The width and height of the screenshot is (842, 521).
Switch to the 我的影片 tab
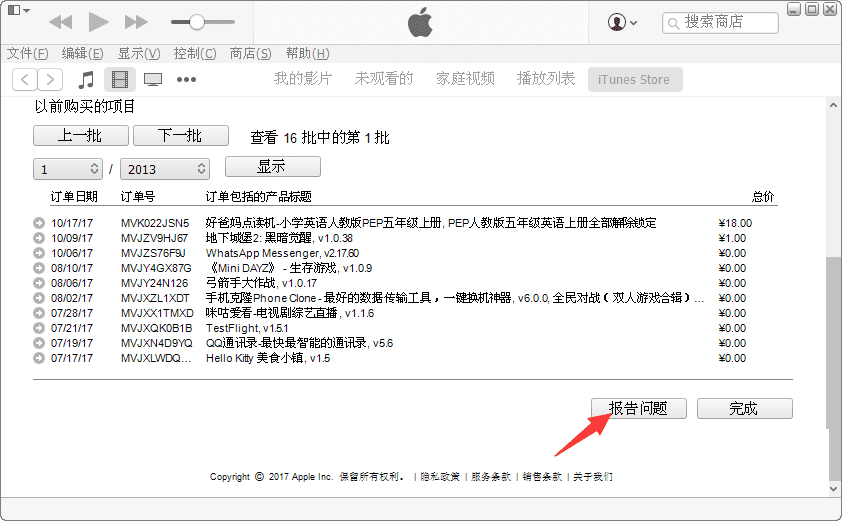pos(303,79)
